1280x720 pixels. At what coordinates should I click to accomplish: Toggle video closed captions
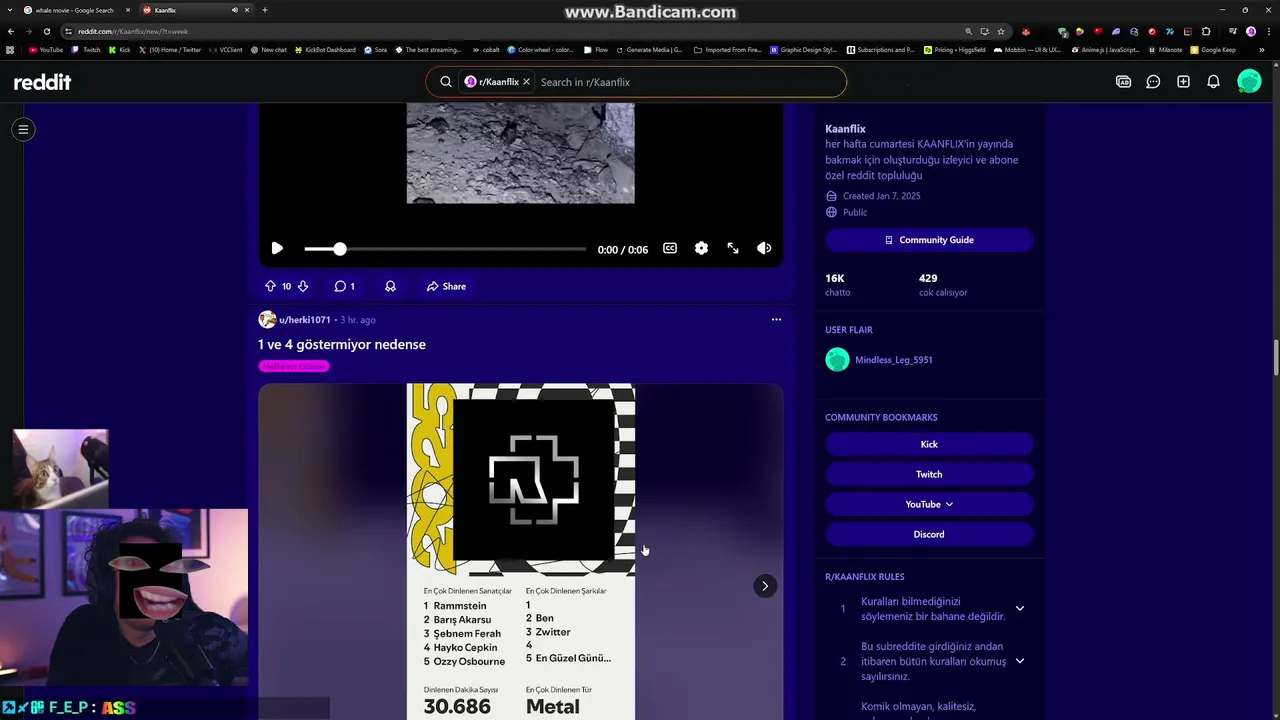[670, 248]
